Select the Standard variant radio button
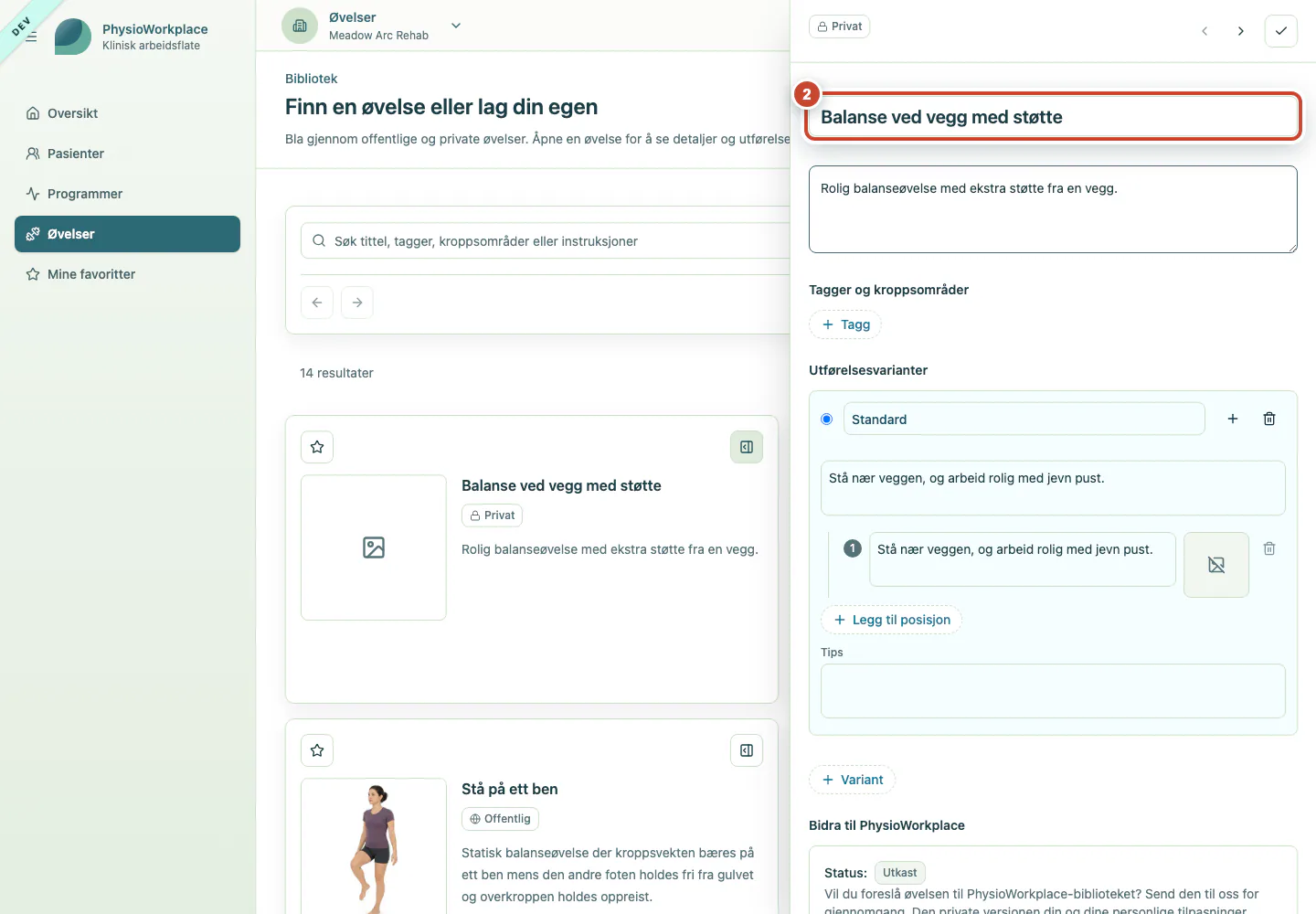 pyautogui.click(x=827, y=419)
